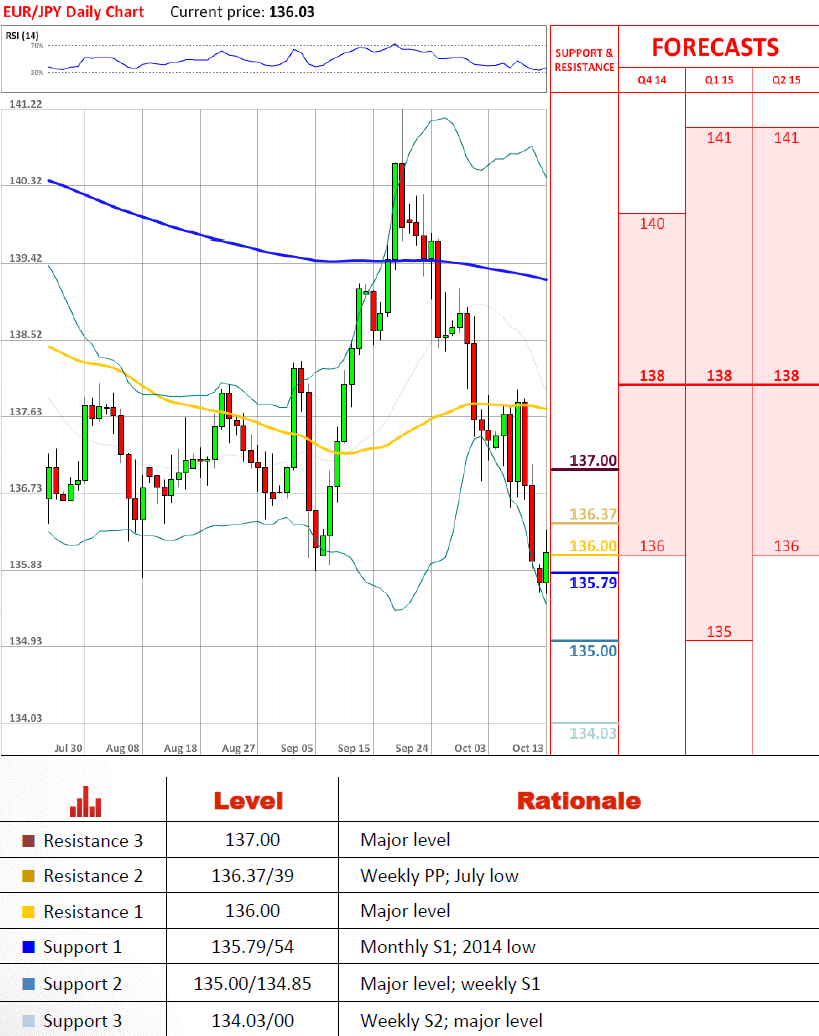Click the Resistance 2 gold swatch
The height and width of the screenshot is (1036, 819).
coord(28,876)
